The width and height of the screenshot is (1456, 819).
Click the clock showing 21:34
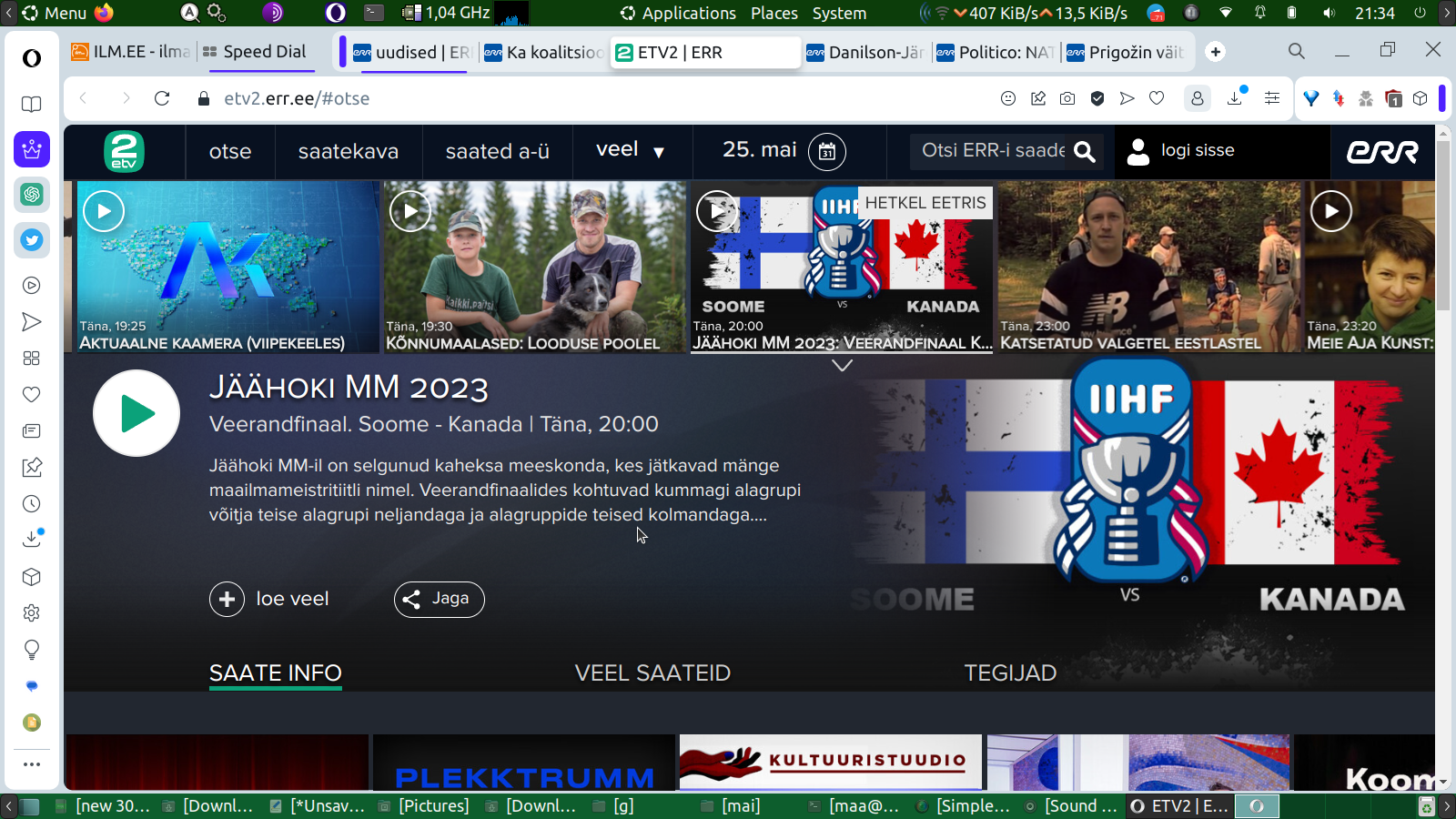tap(1375, 13)
